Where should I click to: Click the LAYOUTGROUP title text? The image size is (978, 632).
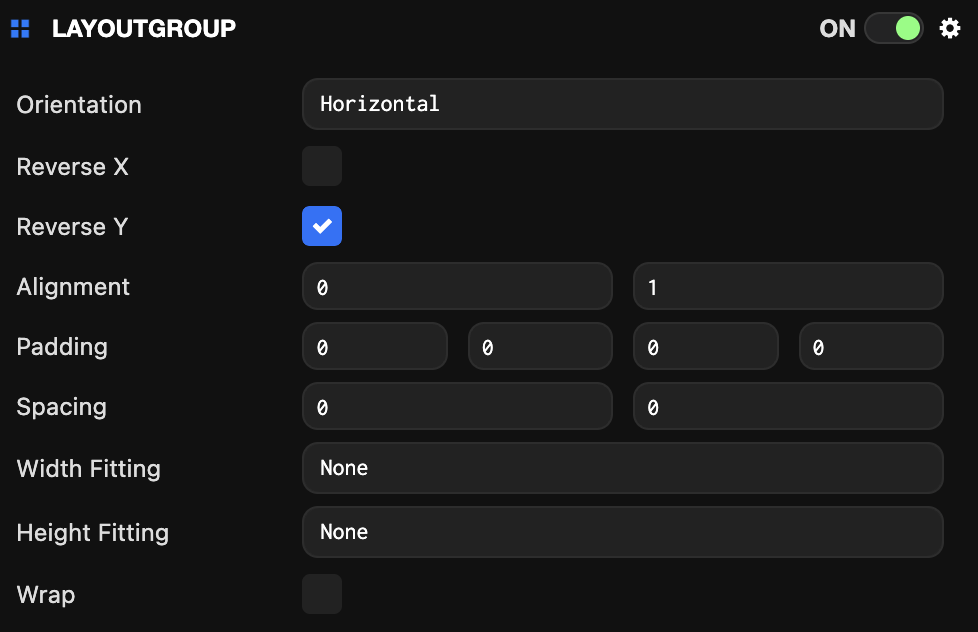pos(143,28)
